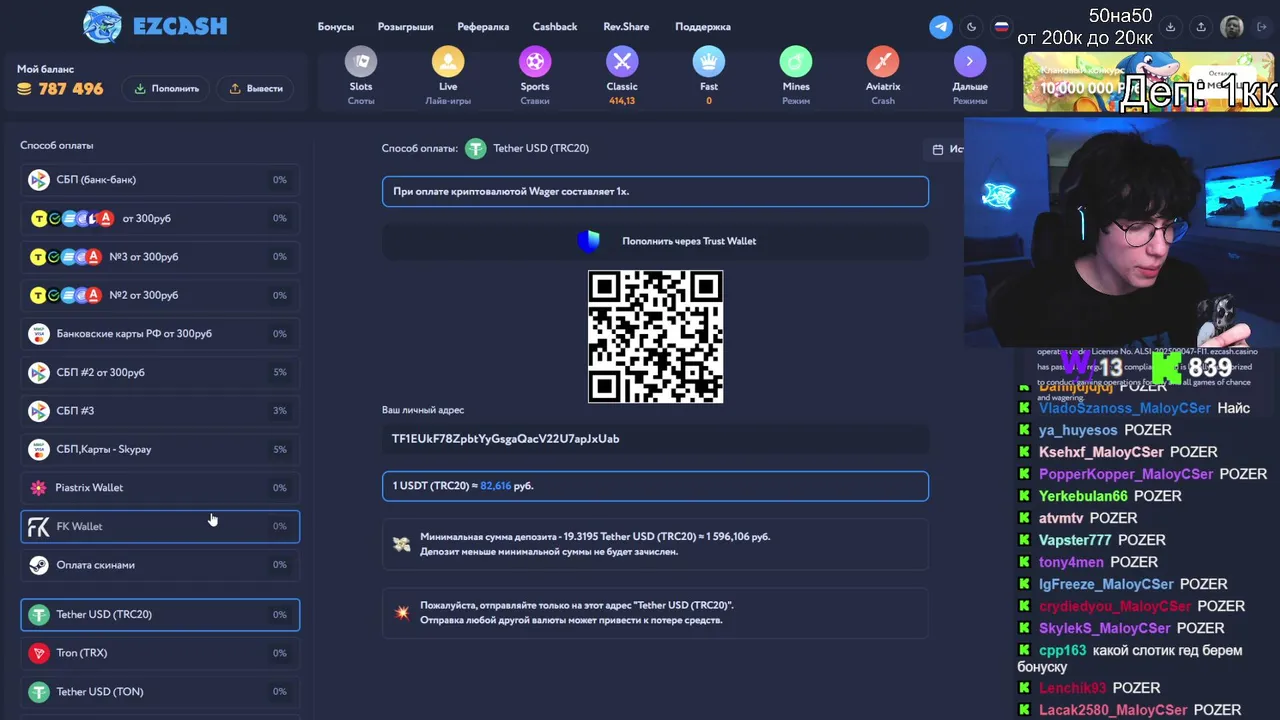Click the Trust Wallet shield icon
The height and width of the screenshot is (720, 1280).
point(589,241)
